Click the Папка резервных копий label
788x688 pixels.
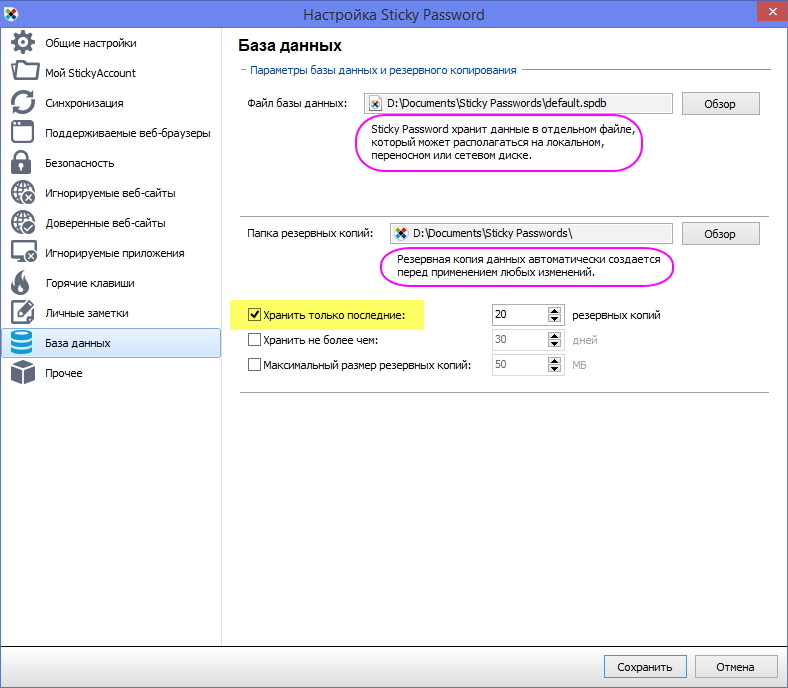[x=310, y=233]
